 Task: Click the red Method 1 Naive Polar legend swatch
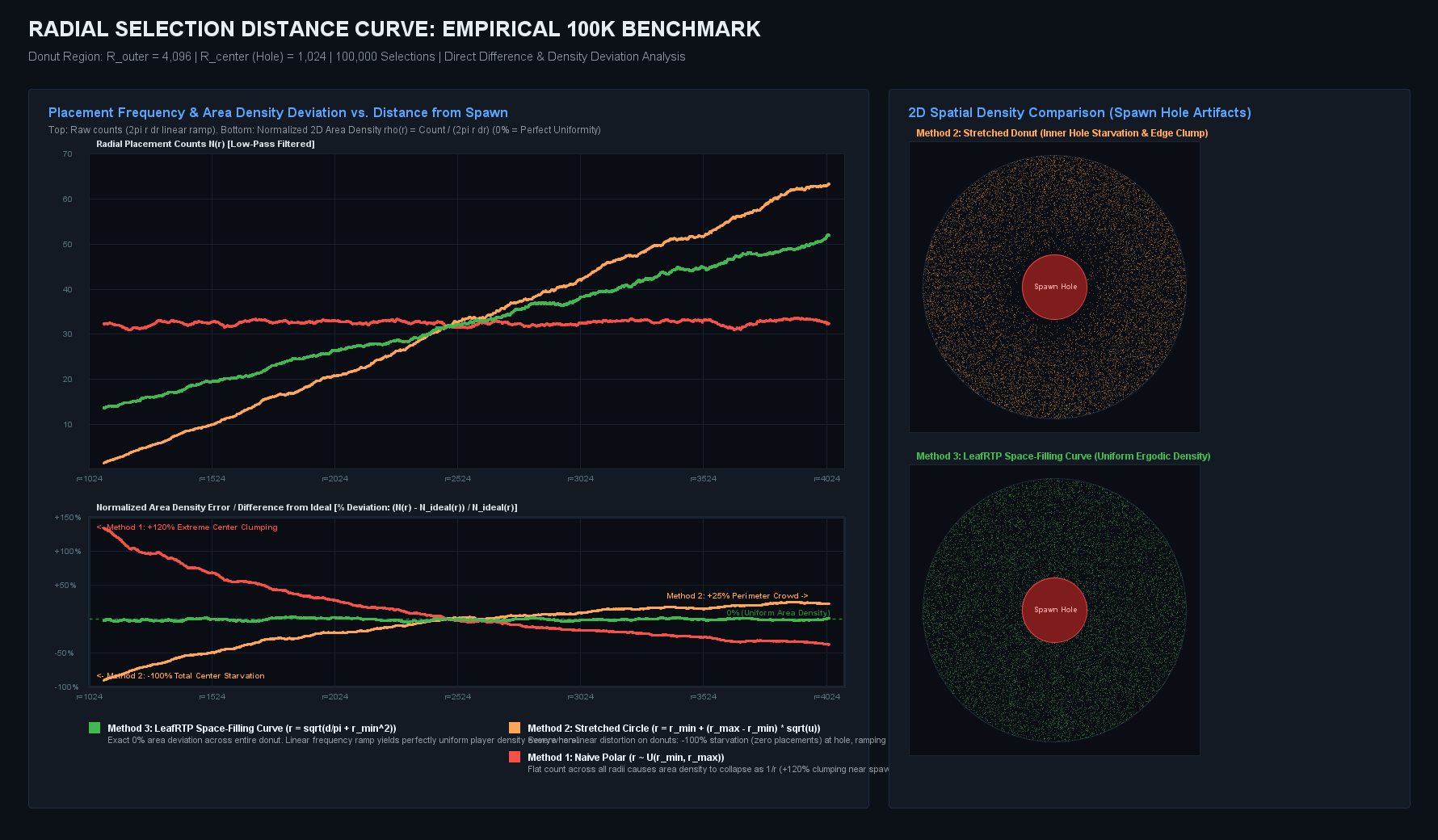(515, 757)
